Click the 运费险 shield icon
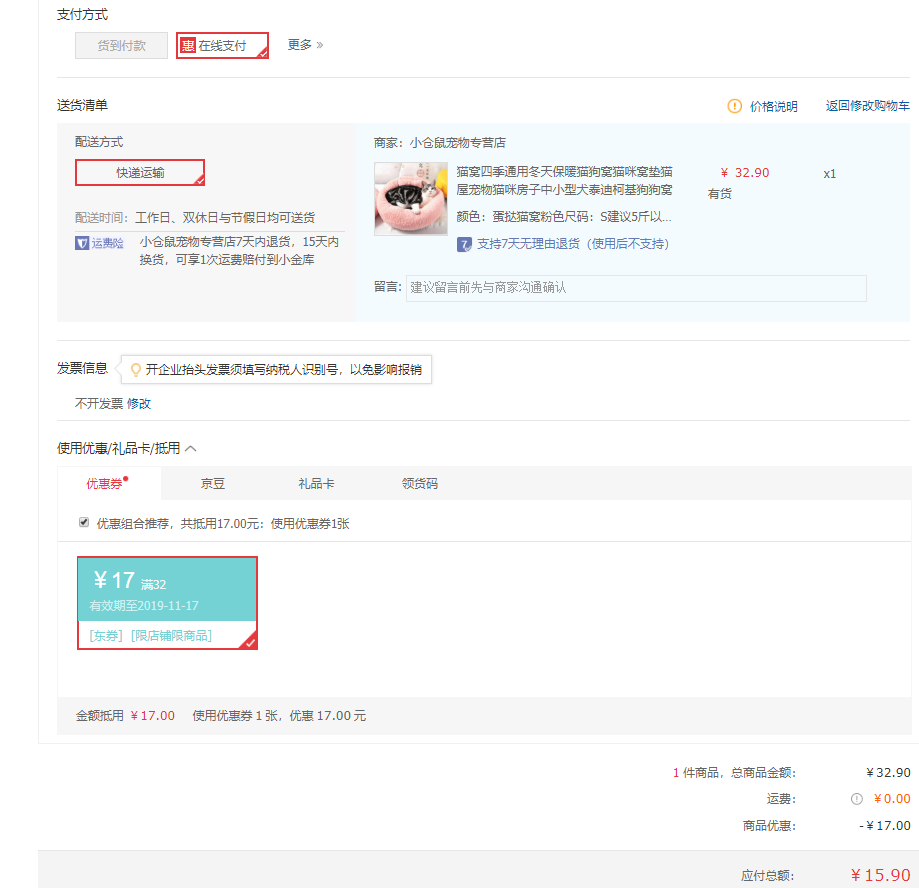This screenshot has height=888, width=919. pos(82,243)
